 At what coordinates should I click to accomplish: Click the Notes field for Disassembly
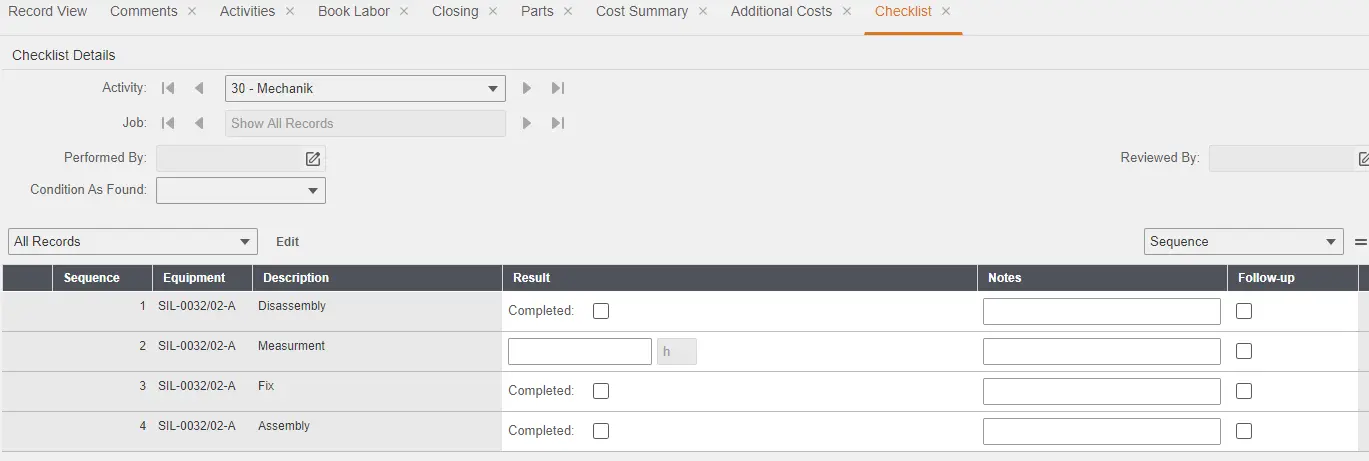coord(1101,311)
